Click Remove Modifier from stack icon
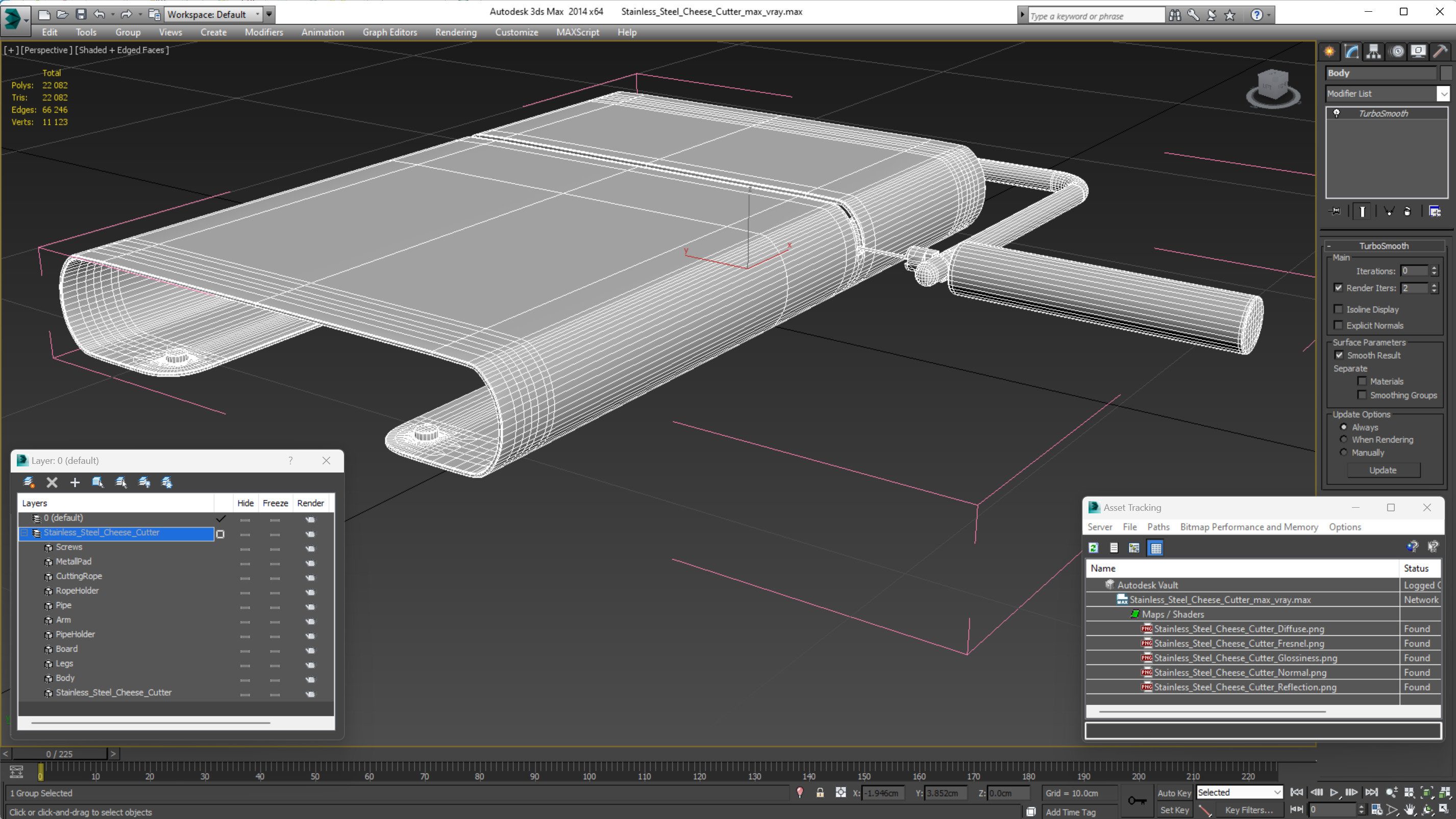This screenshot has height=819, width=1456. [x=1408, y=211]
